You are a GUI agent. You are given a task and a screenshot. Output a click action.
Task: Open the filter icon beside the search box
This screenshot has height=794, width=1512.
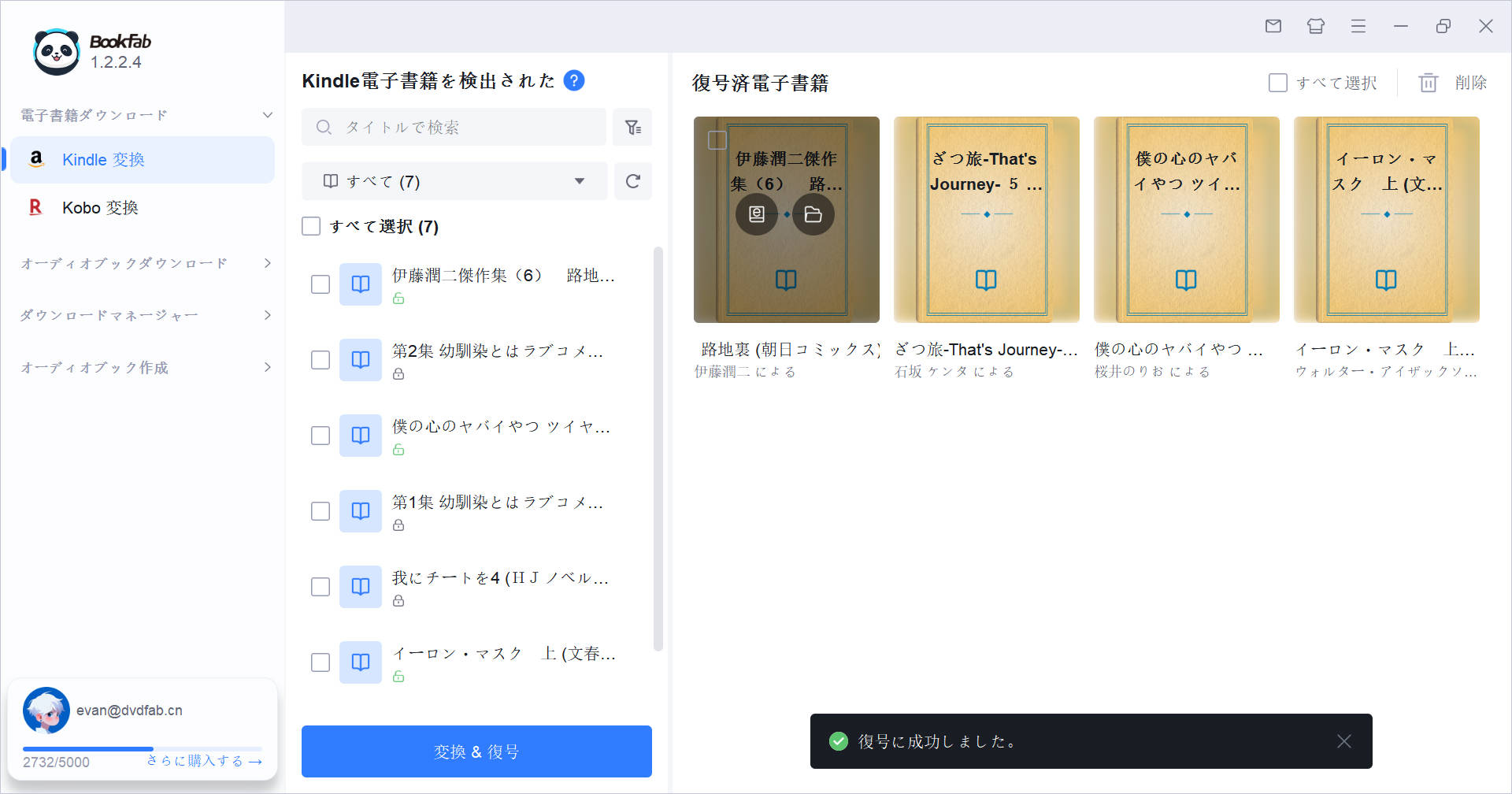click(632, 127)
